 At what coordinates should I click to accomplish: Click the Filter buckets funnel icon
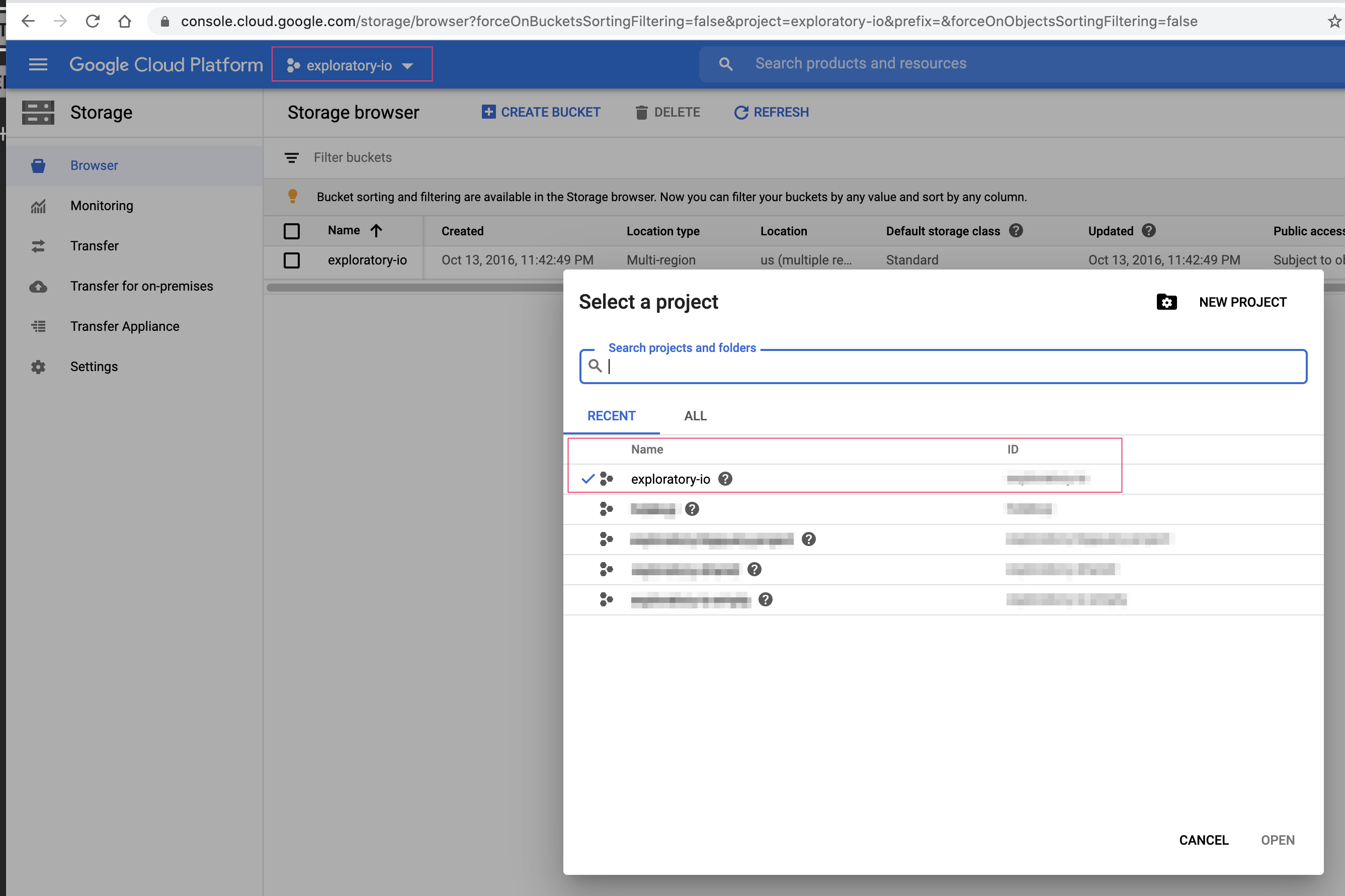tap(292, 158)
